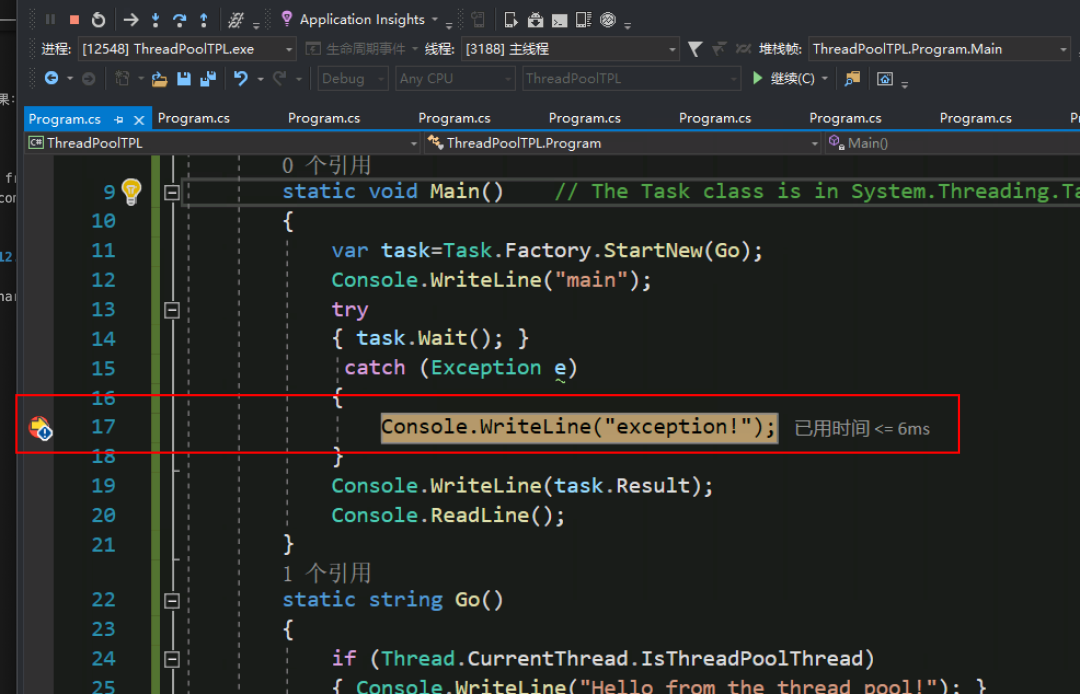
Task: Click the 生命周期事件 lifecycle events button
Action: coord(355,49)
